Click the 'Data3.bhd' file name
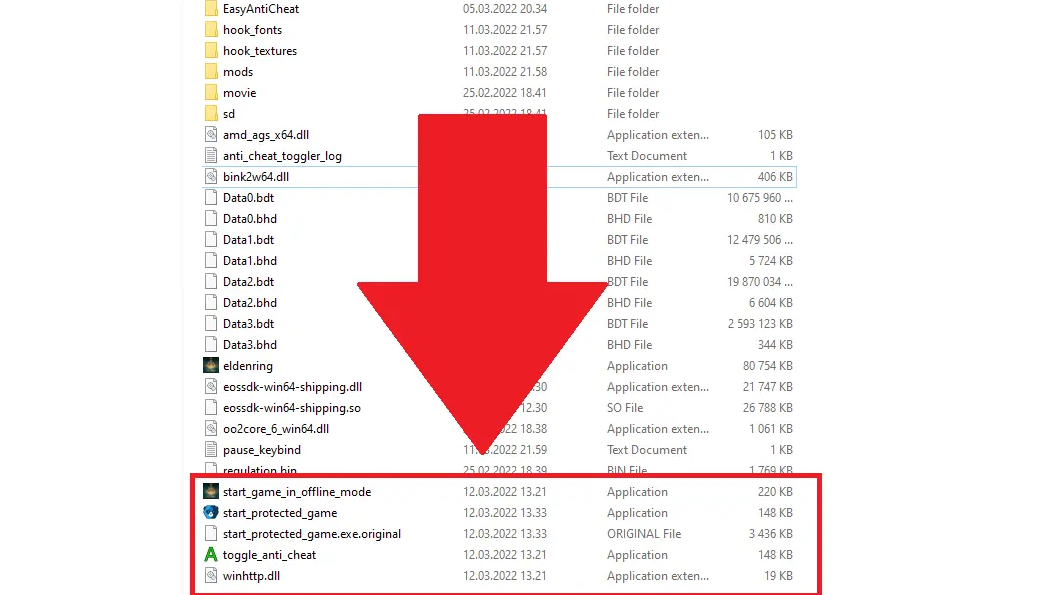The image size is (1058, 595). click(x=250, y=345)
